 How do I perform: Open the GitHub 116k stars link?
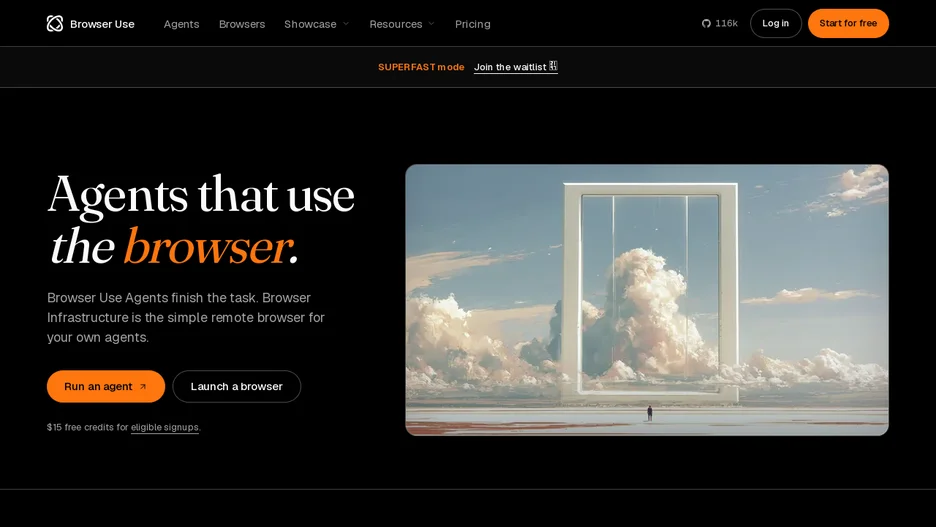coord(719,23)
